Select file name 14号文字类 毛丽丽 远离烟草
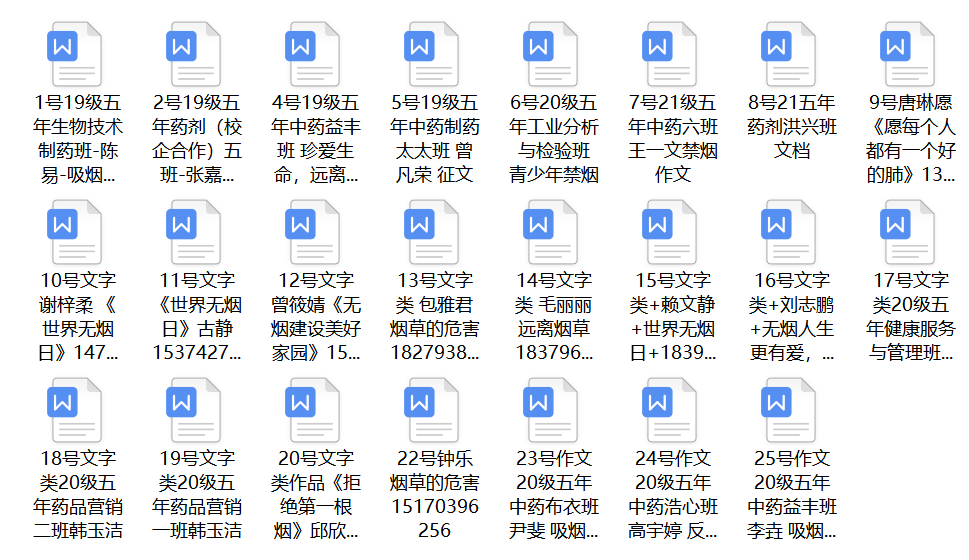The image size is (969, 560). 554,316
